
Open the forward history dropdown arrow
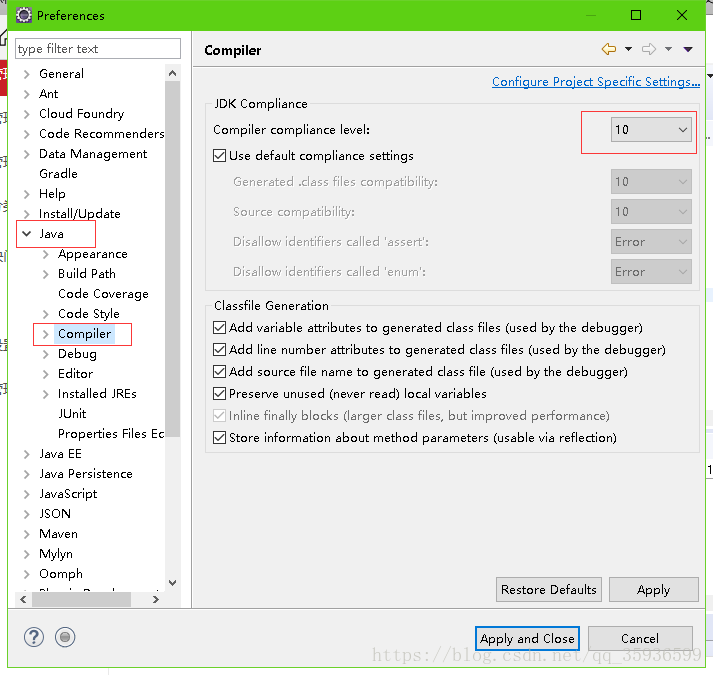[668, 49]
